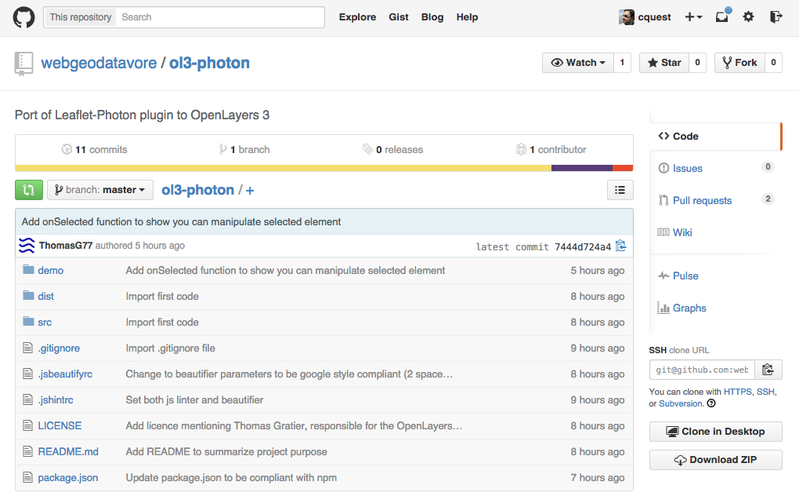Image resolution: width=799 pixels, height=496 pixels.
Task: Click the ThomasG77 author name
Action: tap(66, 245)
